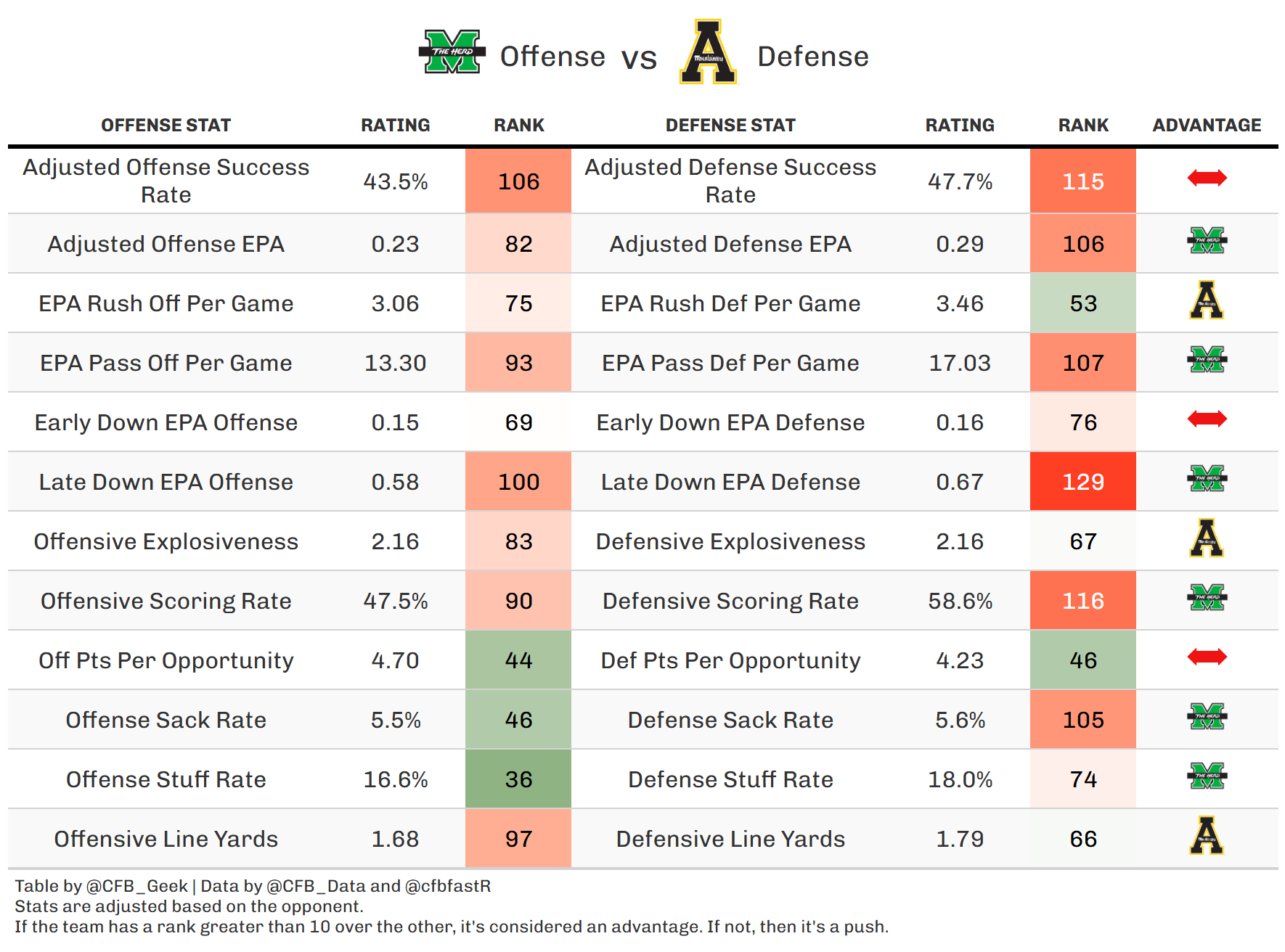Click the Appalachian State logo in the title
The width and height of the screenshot is (1285, 952).
pos(708,52)
